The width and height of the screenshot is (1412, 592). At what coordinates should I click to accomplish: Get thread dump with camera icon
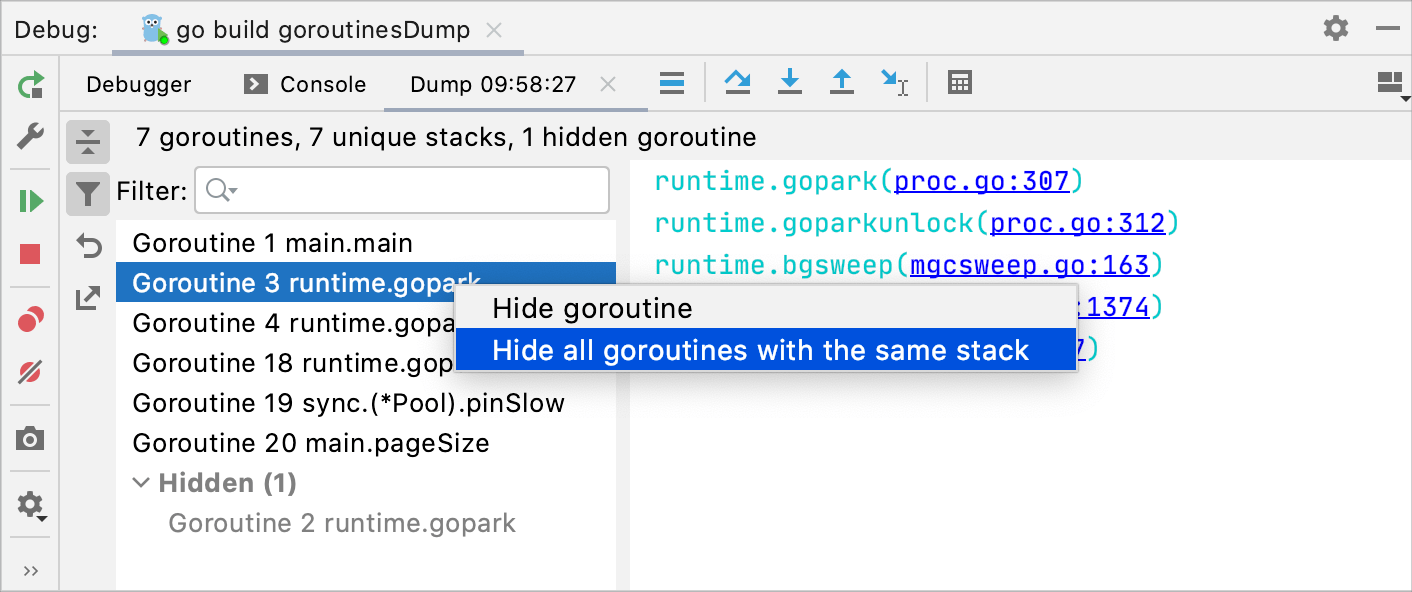pyautogui.click(x=30, y=437)
